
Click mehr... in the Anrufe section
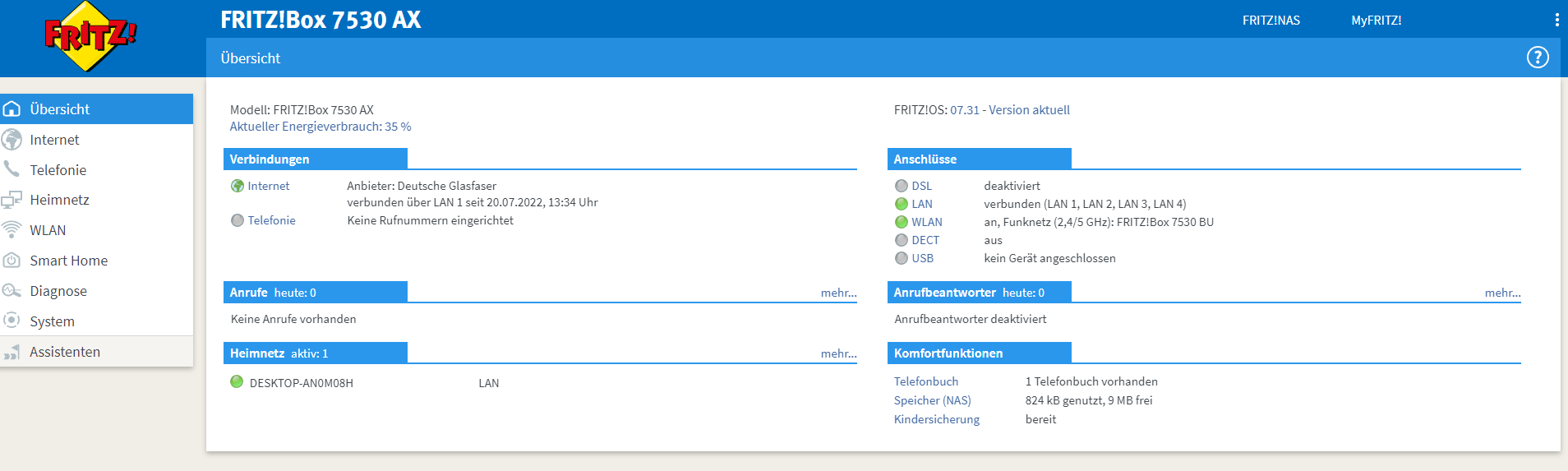pyautogui.click(x=839, y=293)
